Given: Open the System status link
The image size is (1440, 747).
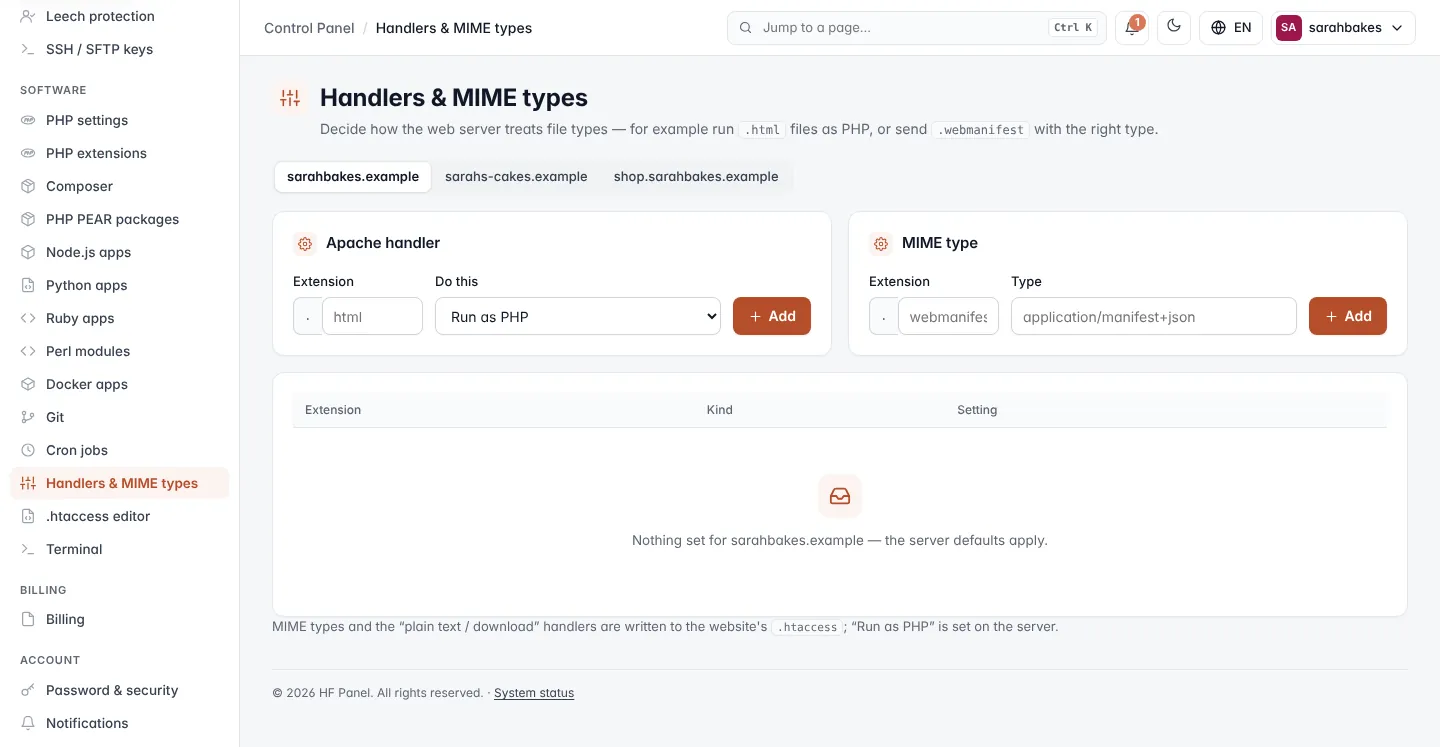Looking at the screenshot, I should 534,693.
